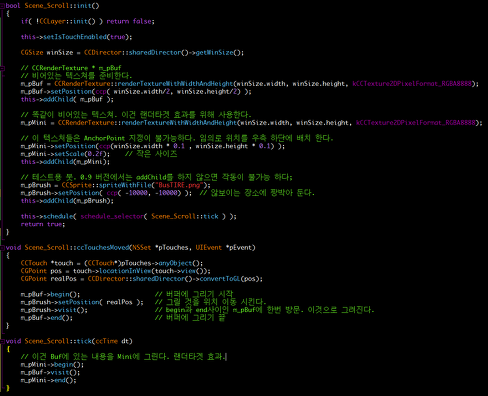Image resolution: width=488 pixels, height=396 pixels.
Task: Click the 'm_pBrush->setPosition( ccp( -10000, -10000) );' statement
Action: point(106,193)
